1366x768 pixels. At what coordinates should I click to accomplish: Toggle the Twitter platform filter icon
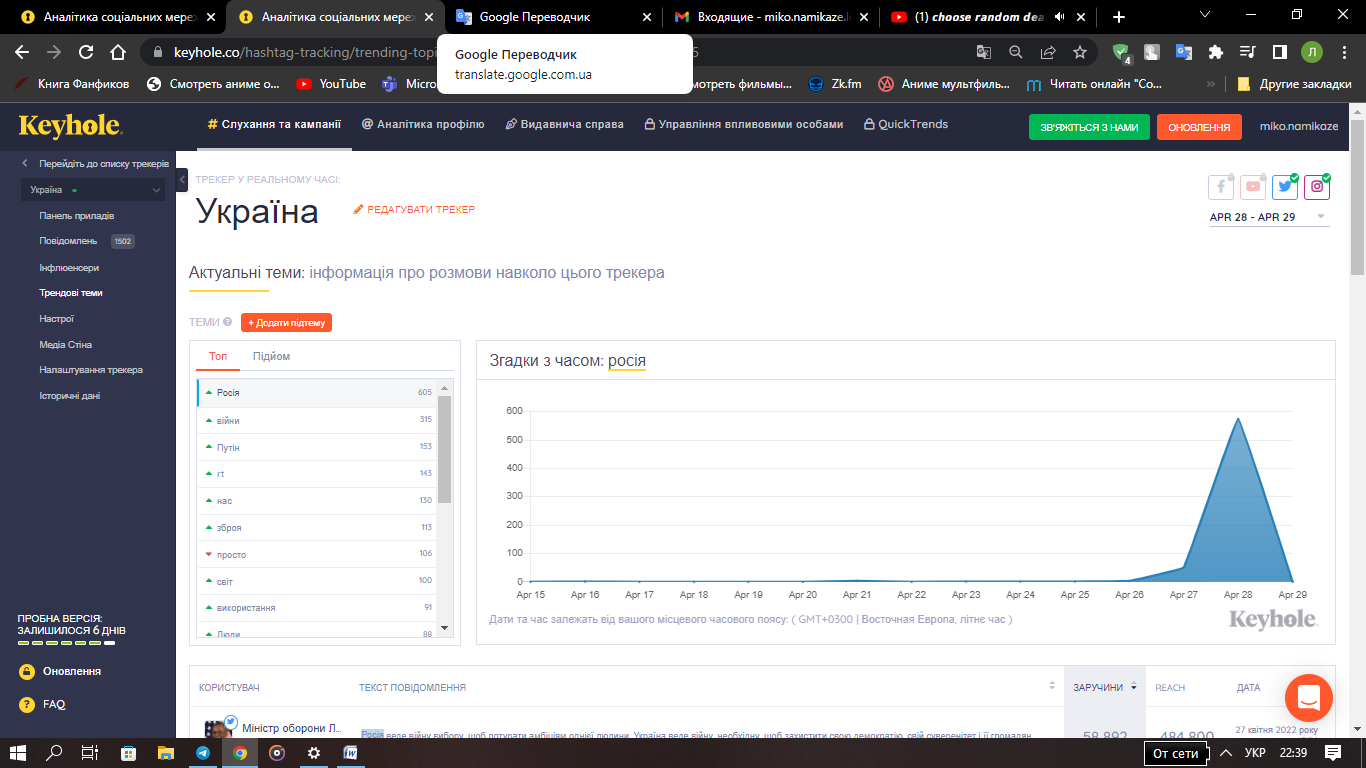click(1285, 187)
